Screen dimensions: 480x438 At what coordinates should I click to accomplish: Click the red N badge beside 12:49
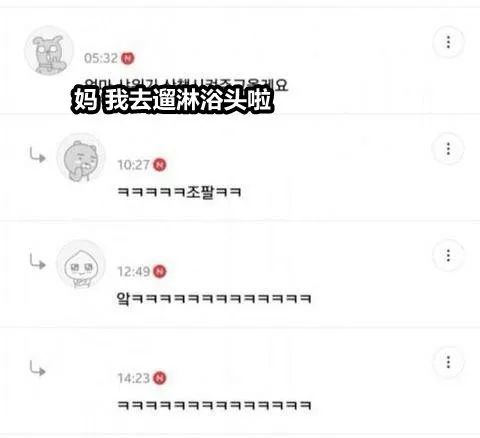pos(160,271)
